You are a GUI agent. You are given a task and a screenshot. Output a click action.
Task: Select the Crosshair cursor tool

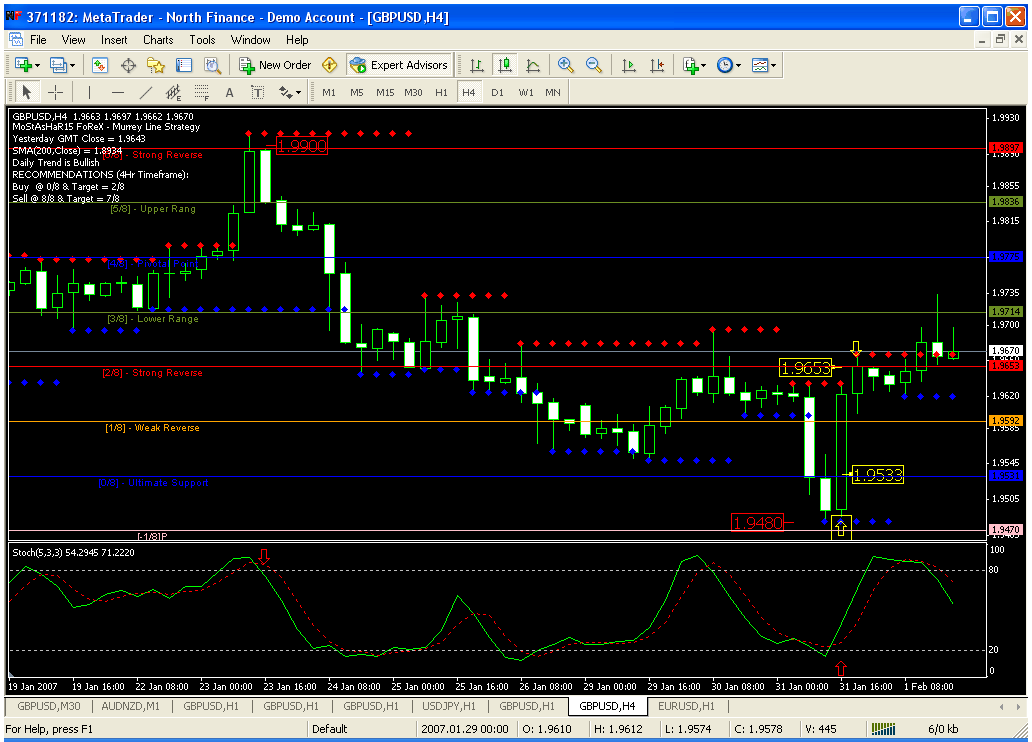click(x=56, y=93)
